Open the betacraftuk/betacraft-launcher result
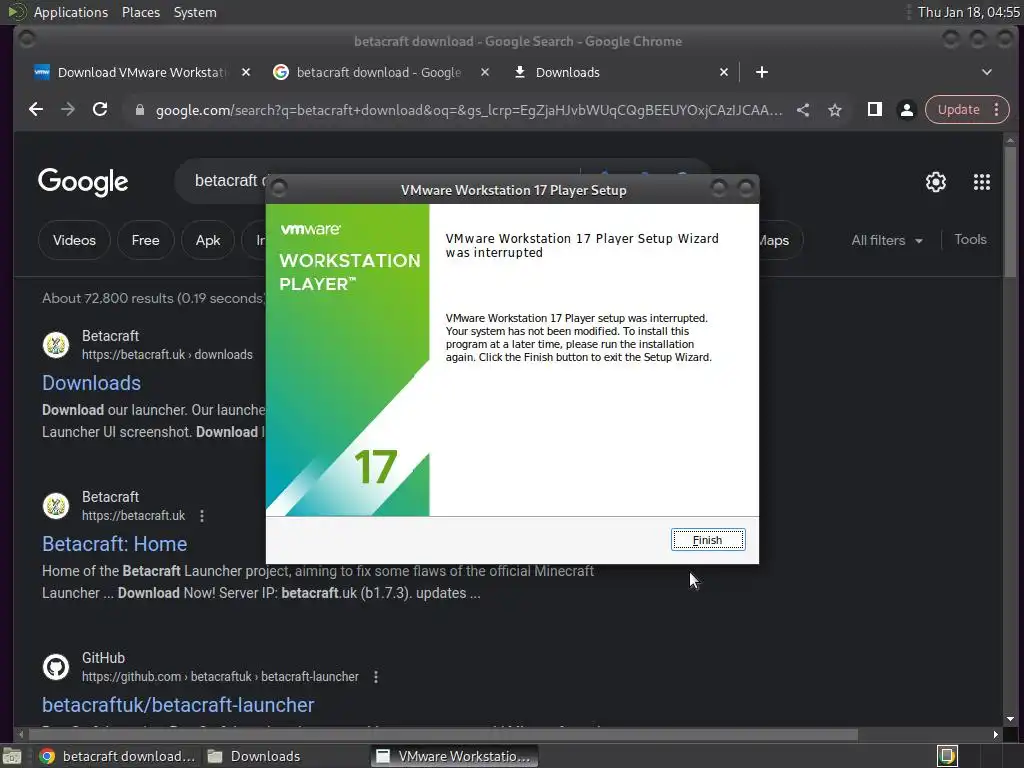This screenshot has height=768, width=1024. pos(178,705)
